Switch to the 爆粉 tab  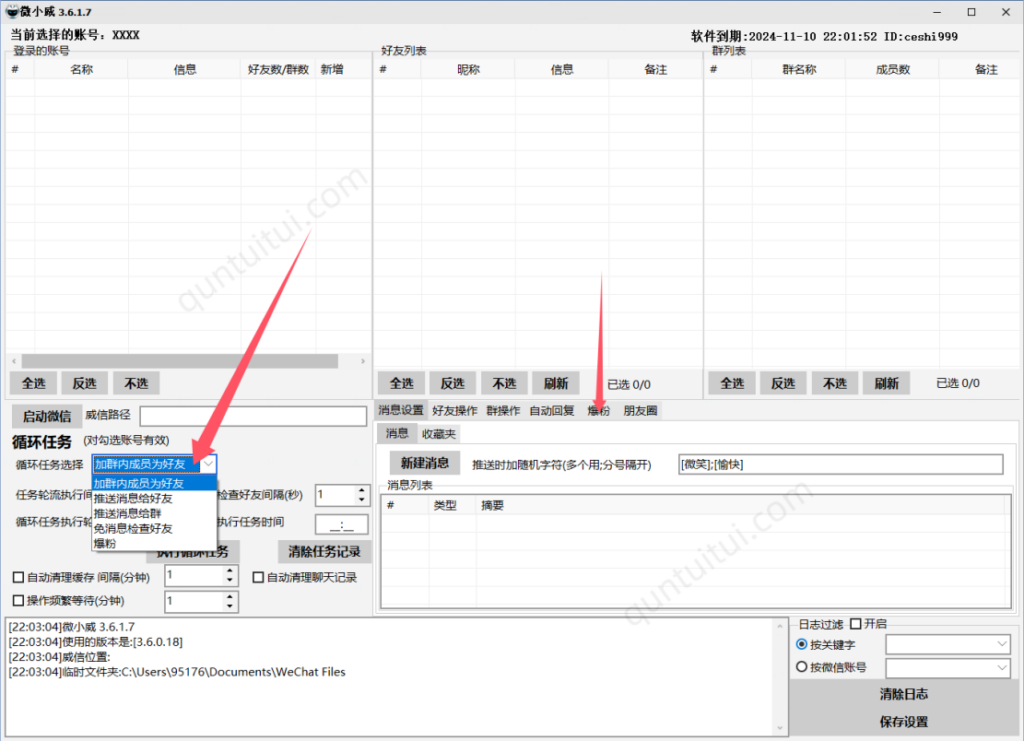point(598,410)
